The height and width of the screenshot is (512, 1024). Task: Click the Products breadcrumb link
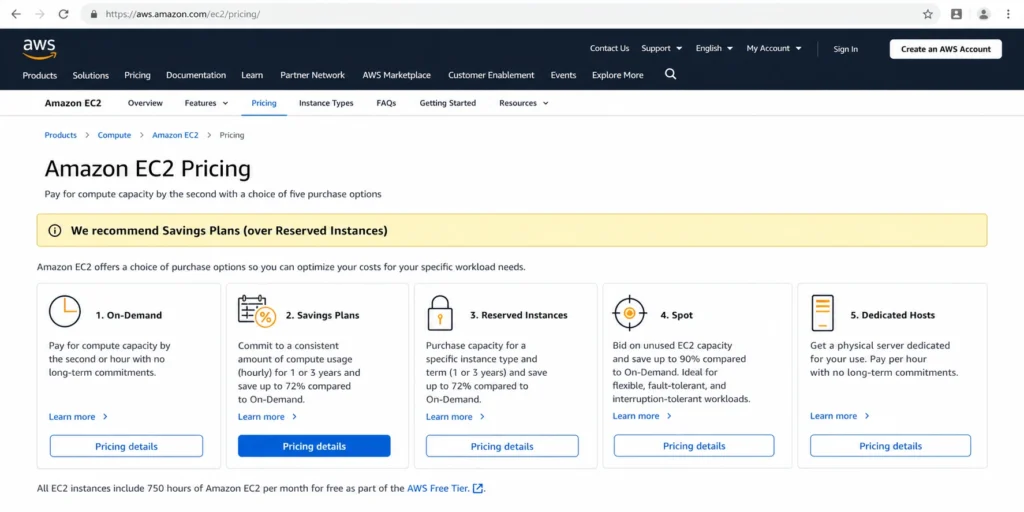[x=61, y=135]
